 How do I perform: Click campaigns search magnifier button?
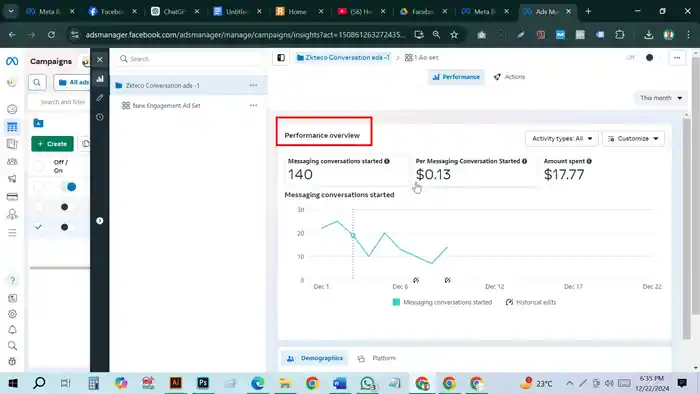[37, 83]
